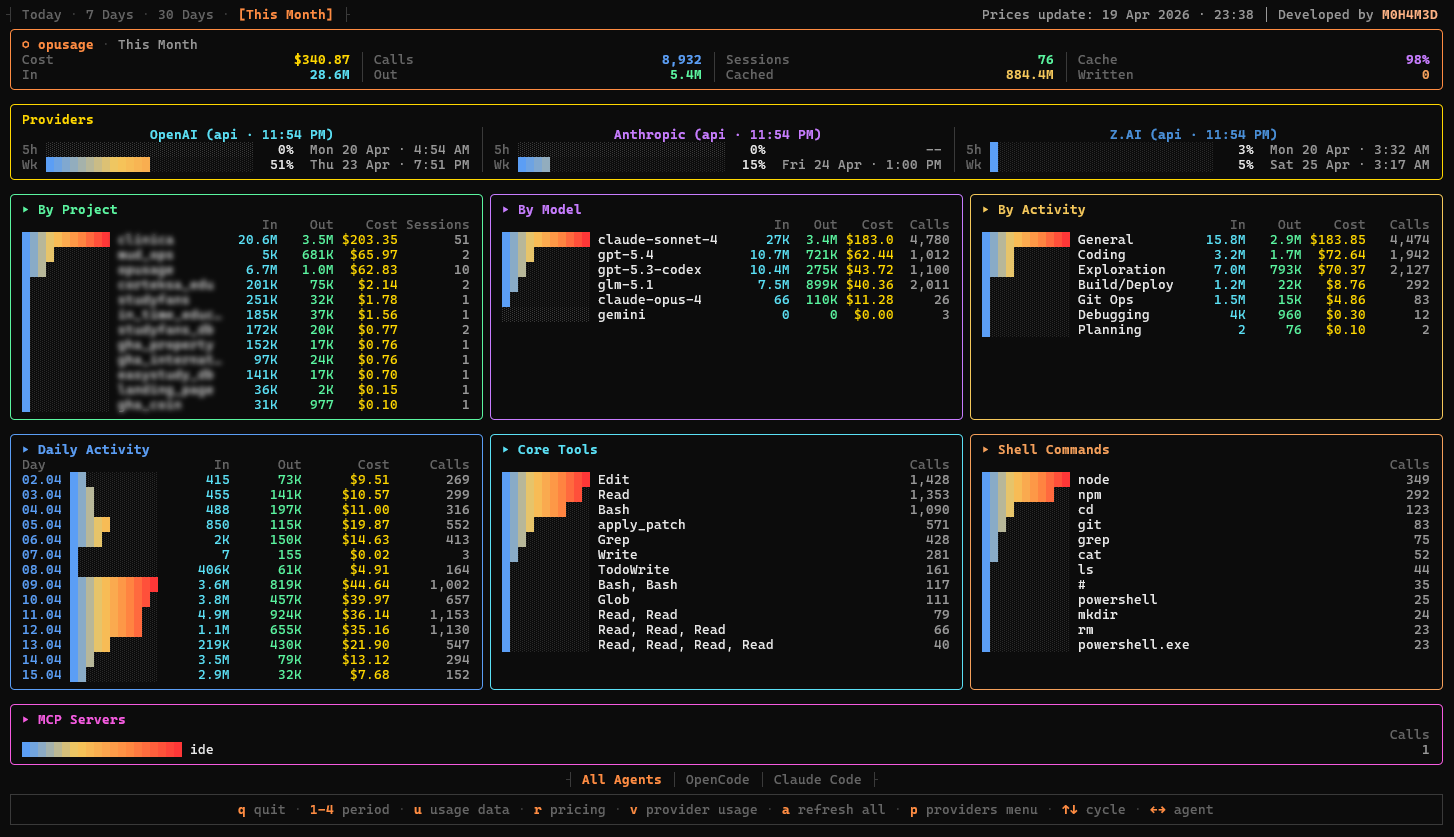The image size is (1454, 837).
Task: Select the 15.04 daily activity row
Action: tap(245, 675)
